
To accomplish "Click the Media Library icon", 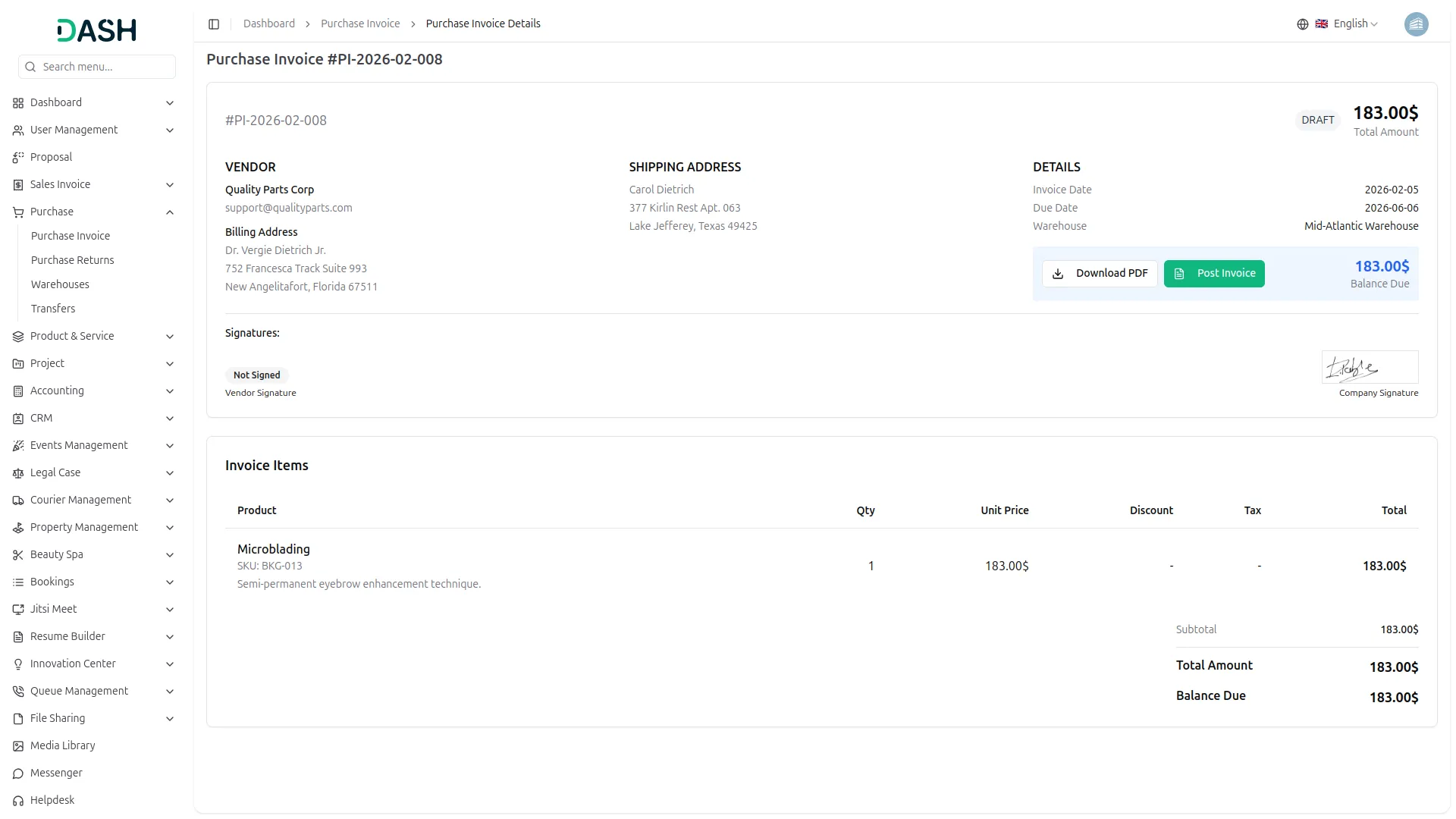I will 18,746.
